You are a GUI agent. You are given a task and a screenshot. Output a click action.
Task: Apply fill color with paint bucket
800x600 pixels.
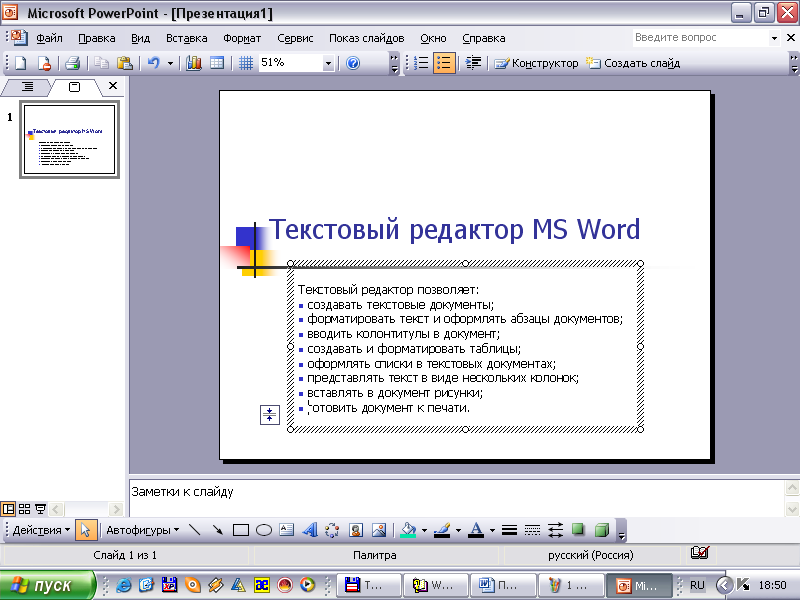(408, 530)
